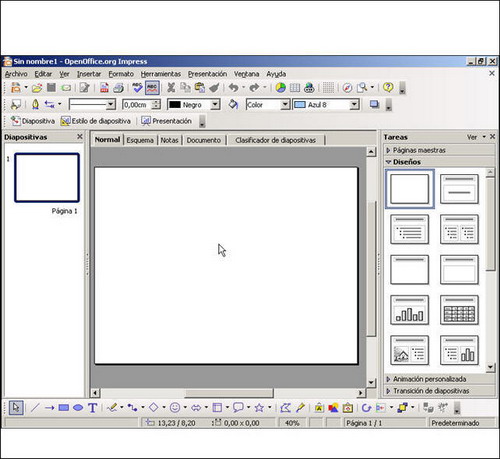Screen dimensions: 500x459
Task: Open the Help question mark icon
Action: pos(388,88)
